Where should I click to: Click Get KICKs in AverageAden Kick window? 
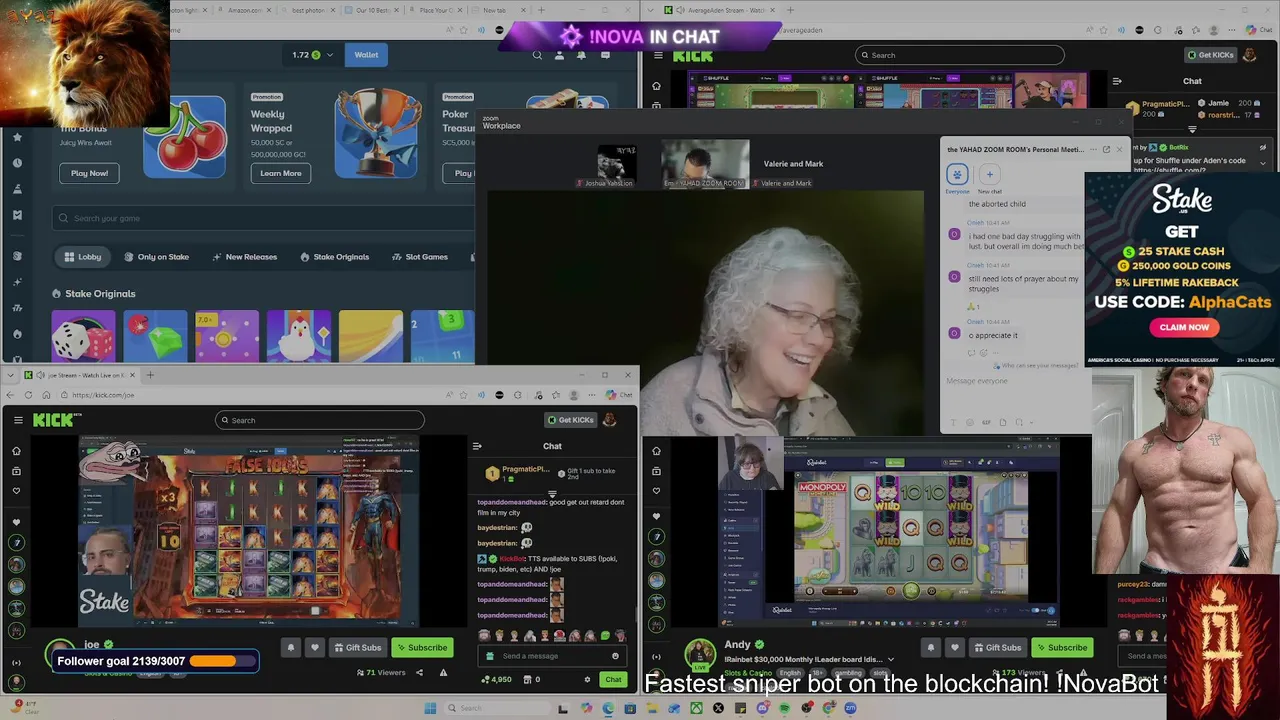pyautogui.click(x=1210, y=55)
